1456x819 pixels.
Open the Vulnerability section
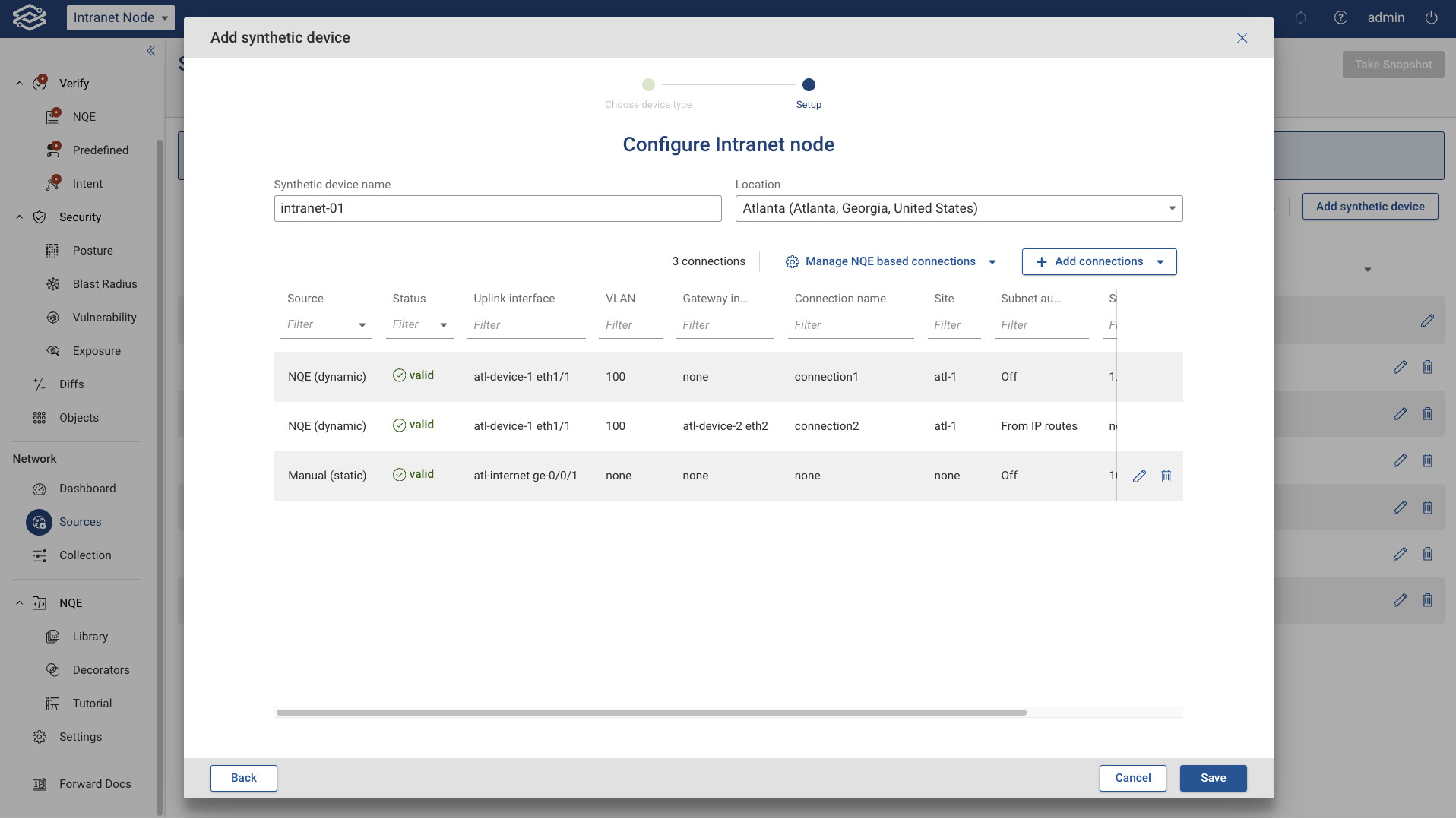[x=106, y=317]
